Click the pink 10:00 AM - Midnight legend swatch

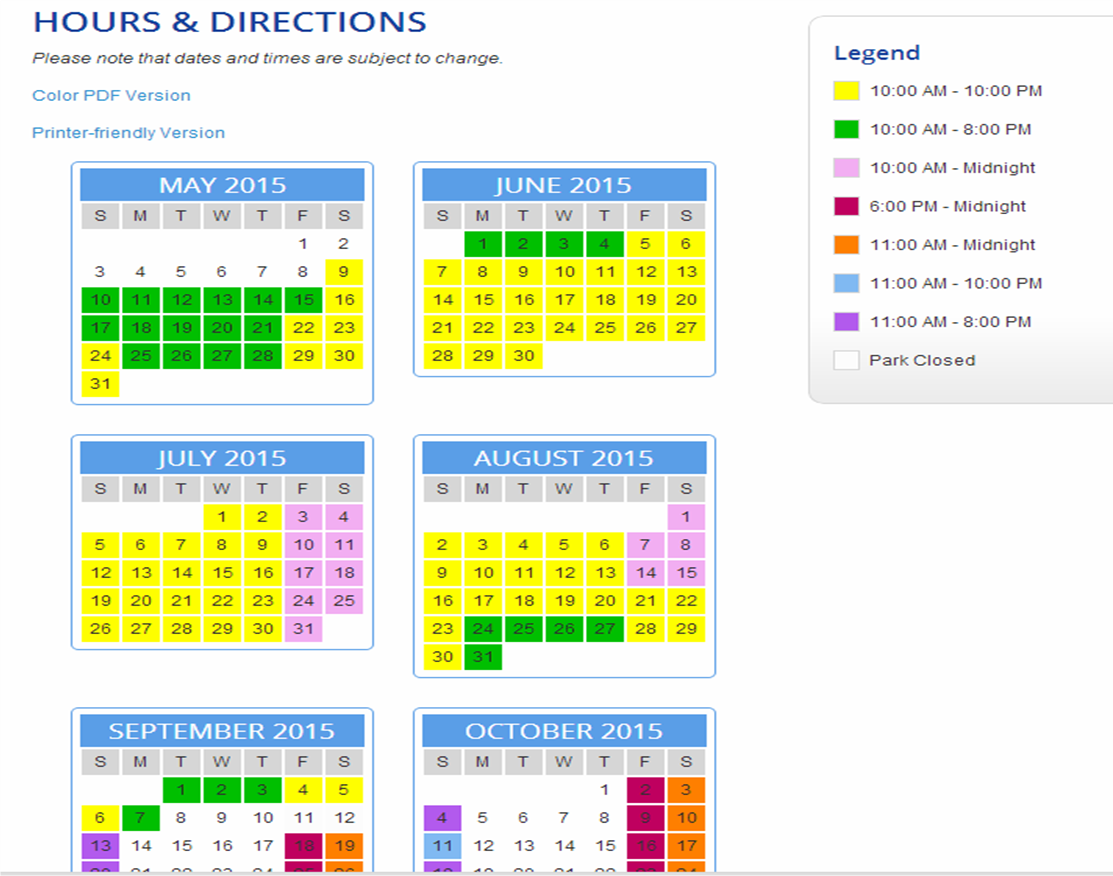[846, 168]
